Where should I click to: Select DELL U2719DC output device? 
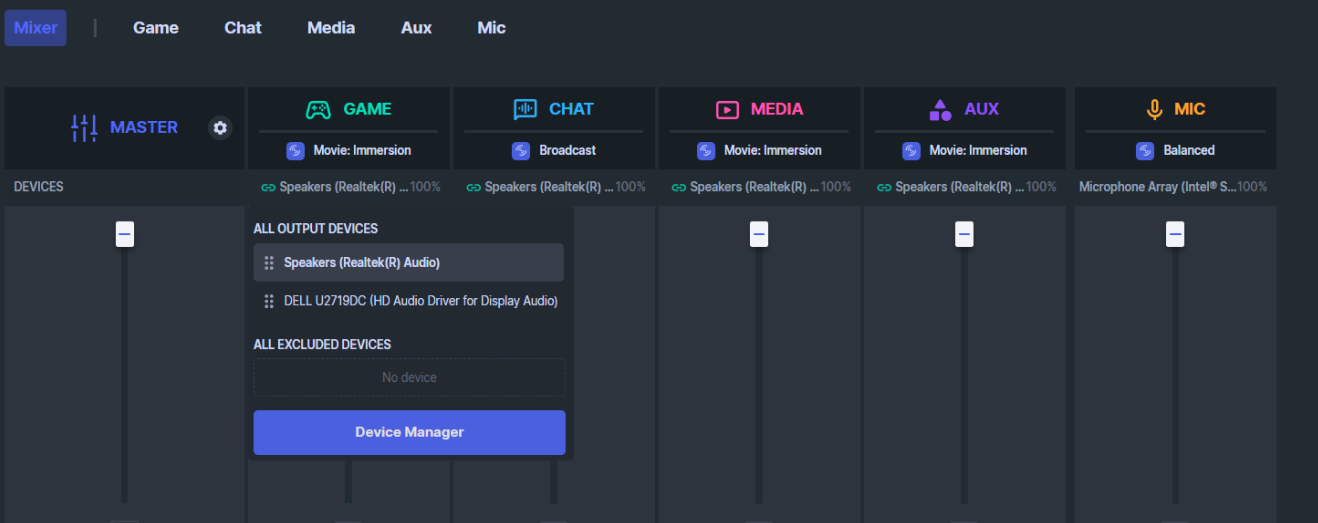[409, 301]
